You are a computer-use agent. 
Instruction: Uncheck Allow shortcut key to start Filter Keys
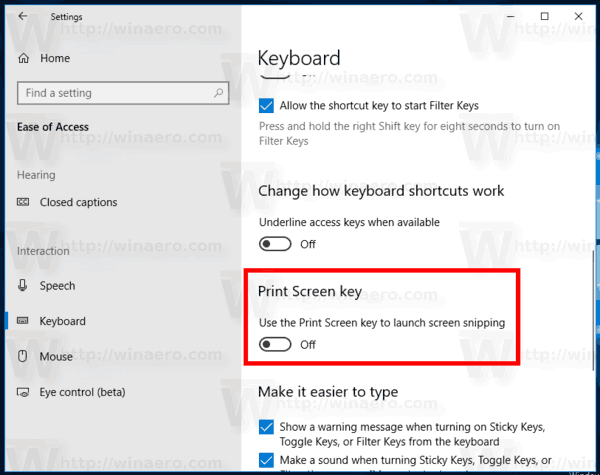(266, 106)
